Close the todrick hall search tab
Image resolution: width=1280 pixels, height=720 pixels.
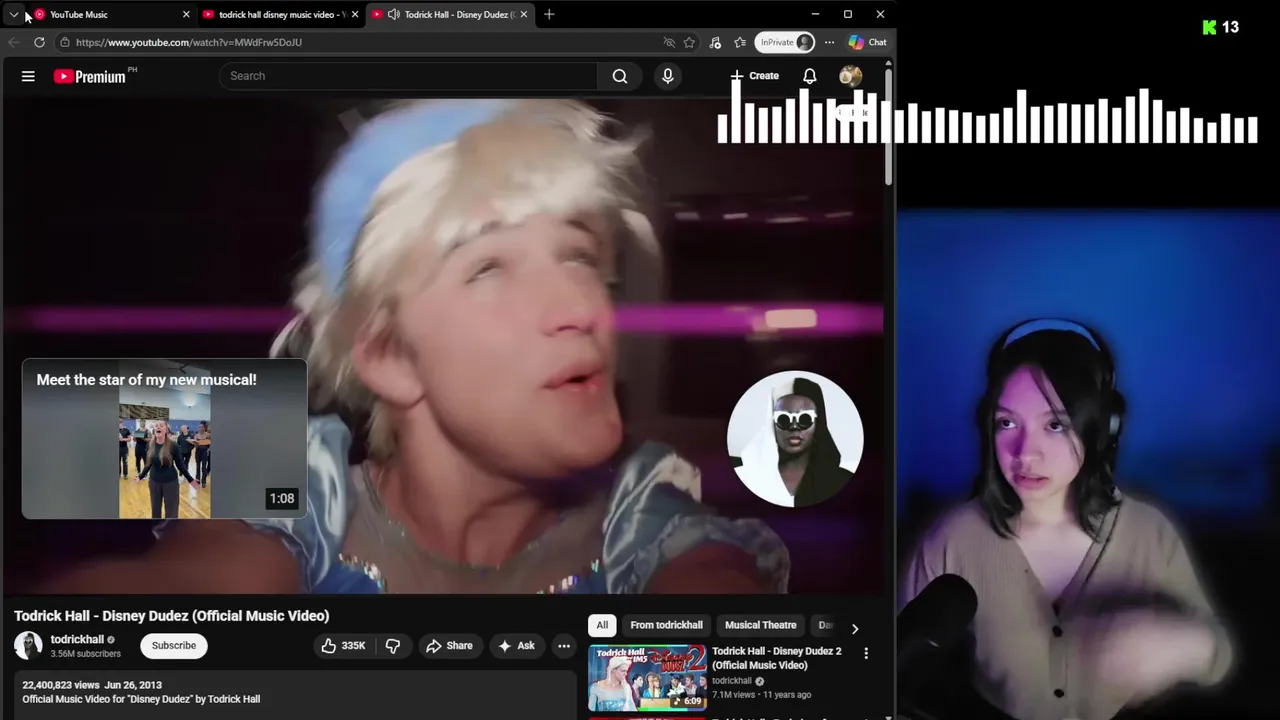click(355, 14)
